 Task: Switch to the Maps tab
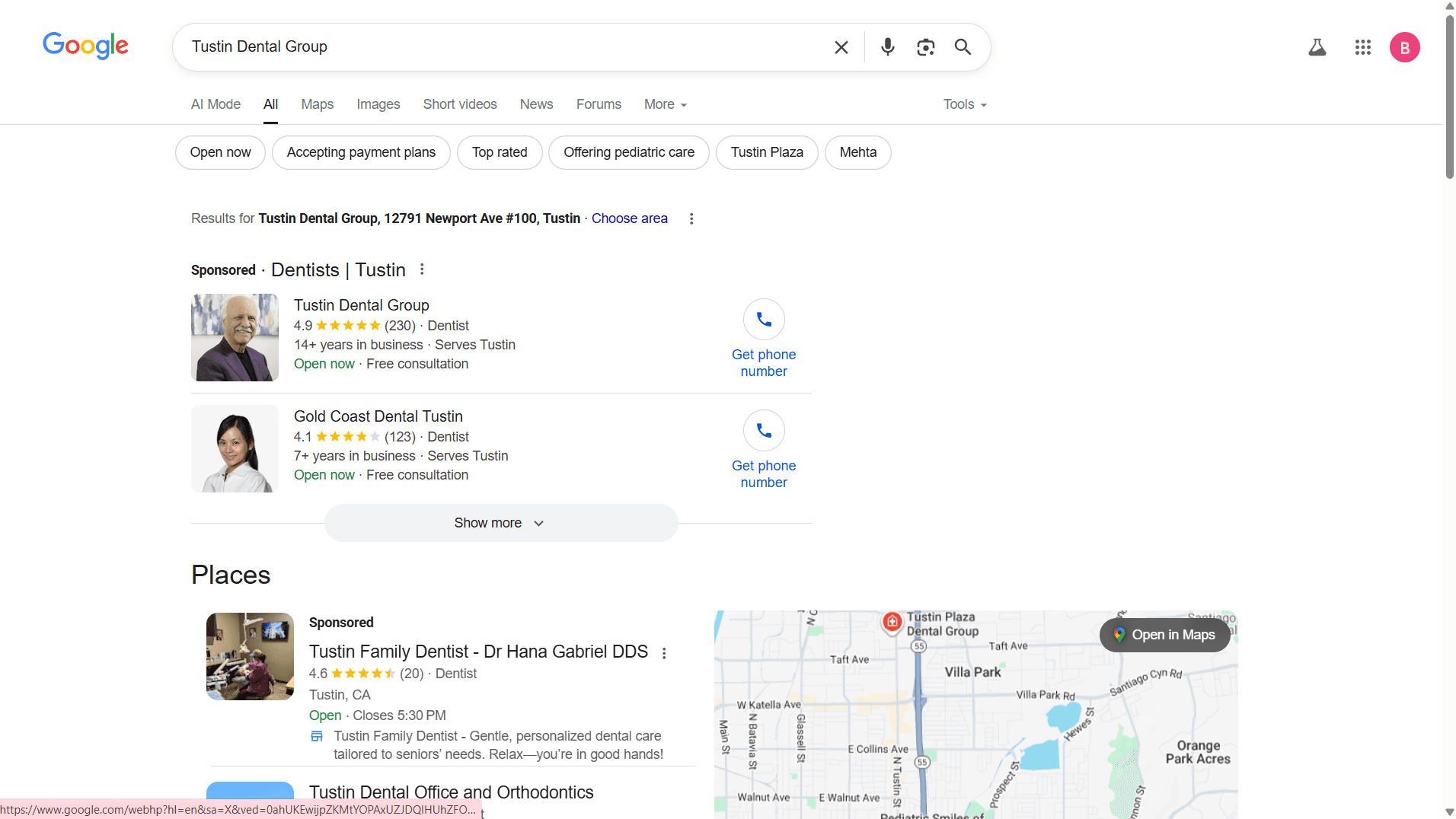tap(317, 104)
